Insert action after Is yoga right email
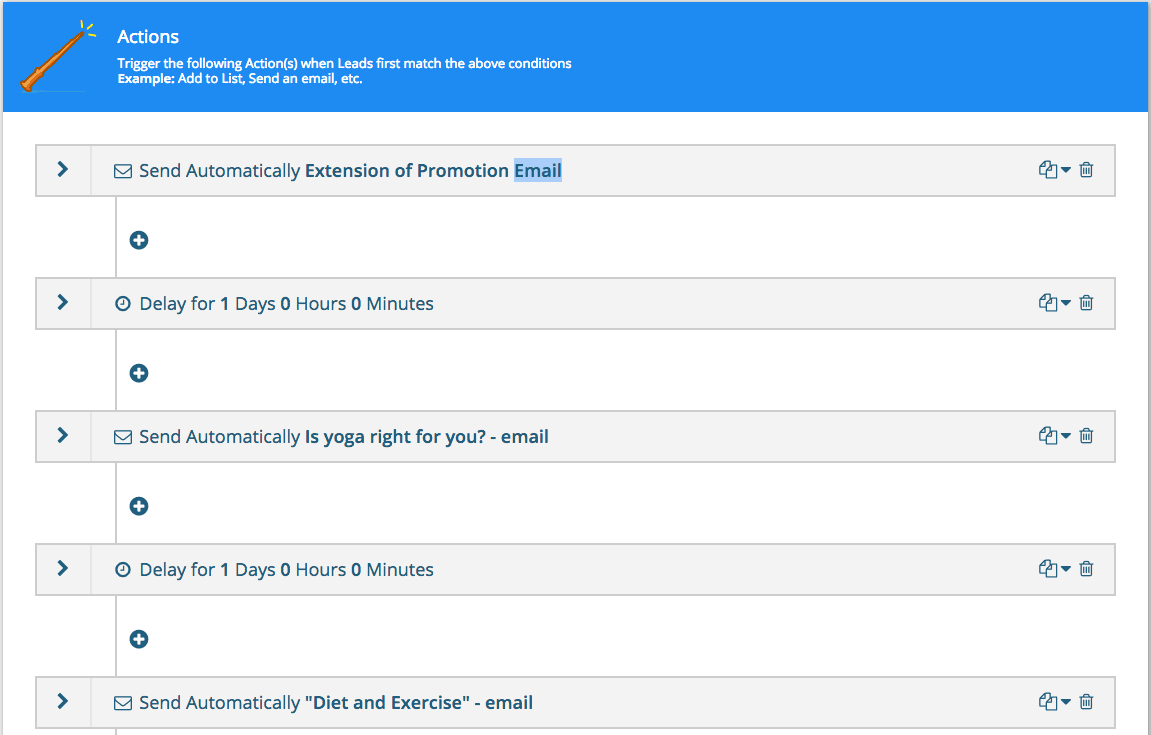1151x735 pixels. pos(139,506)
